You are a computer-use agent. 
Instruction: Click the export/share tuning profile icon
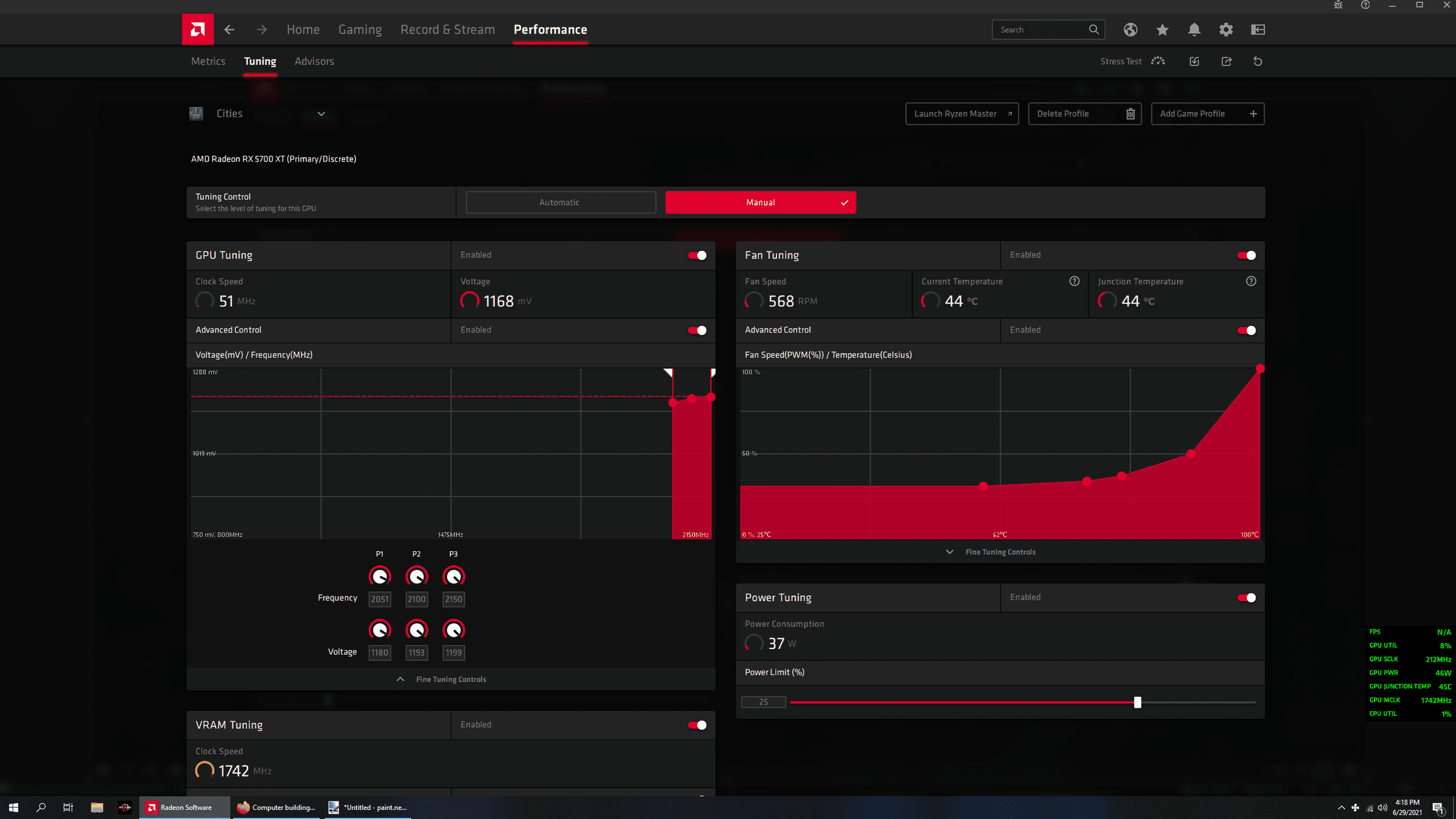1227,61
